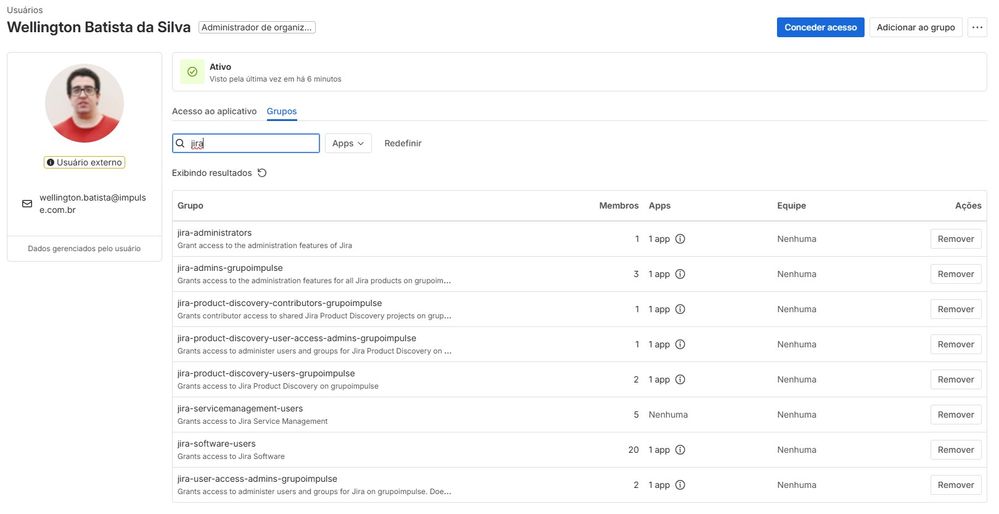
Task: Click the Grupo column header
Action: [x=190, y=206]
